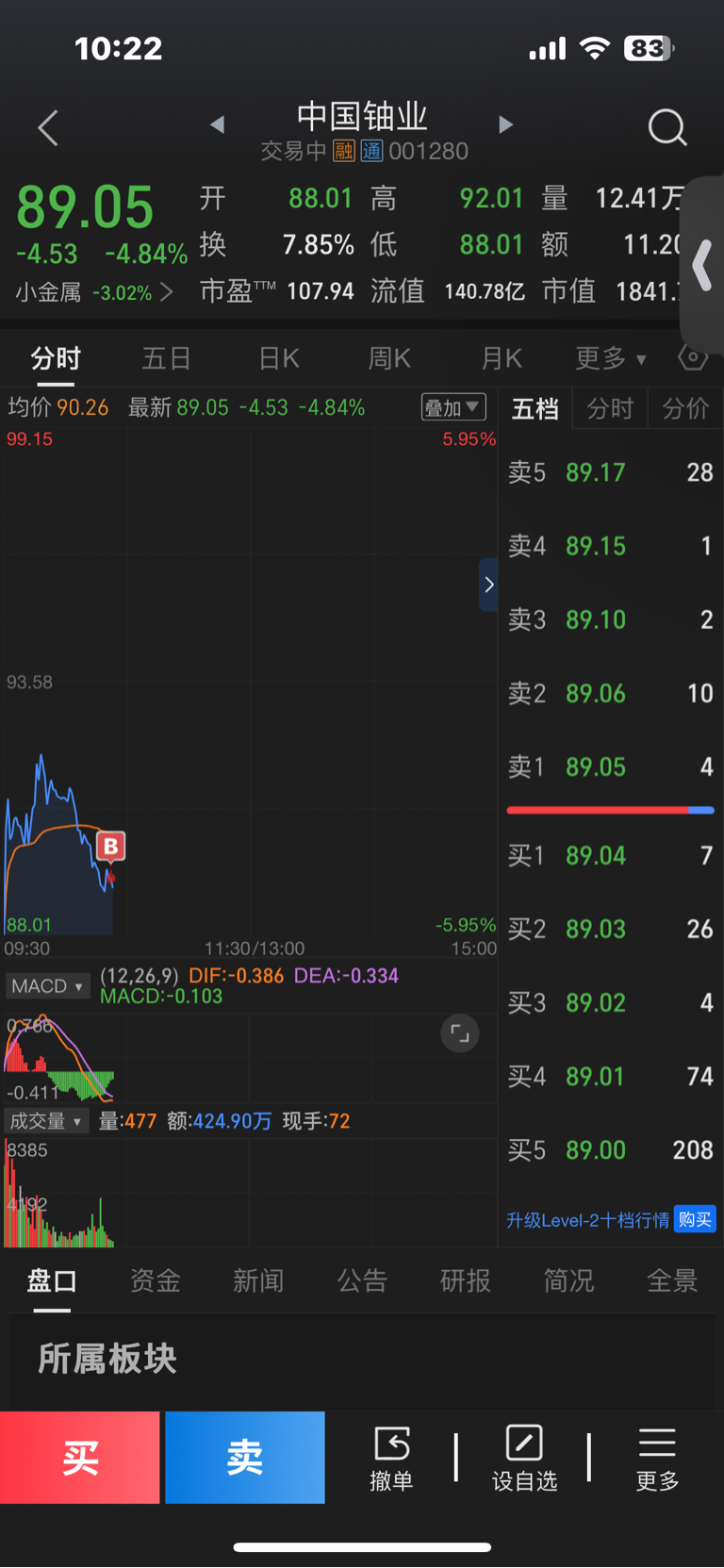The height and width of the screenshot is (1568, 724).
Task: Open the 资金 capital flow tab
Action: 156,1280
